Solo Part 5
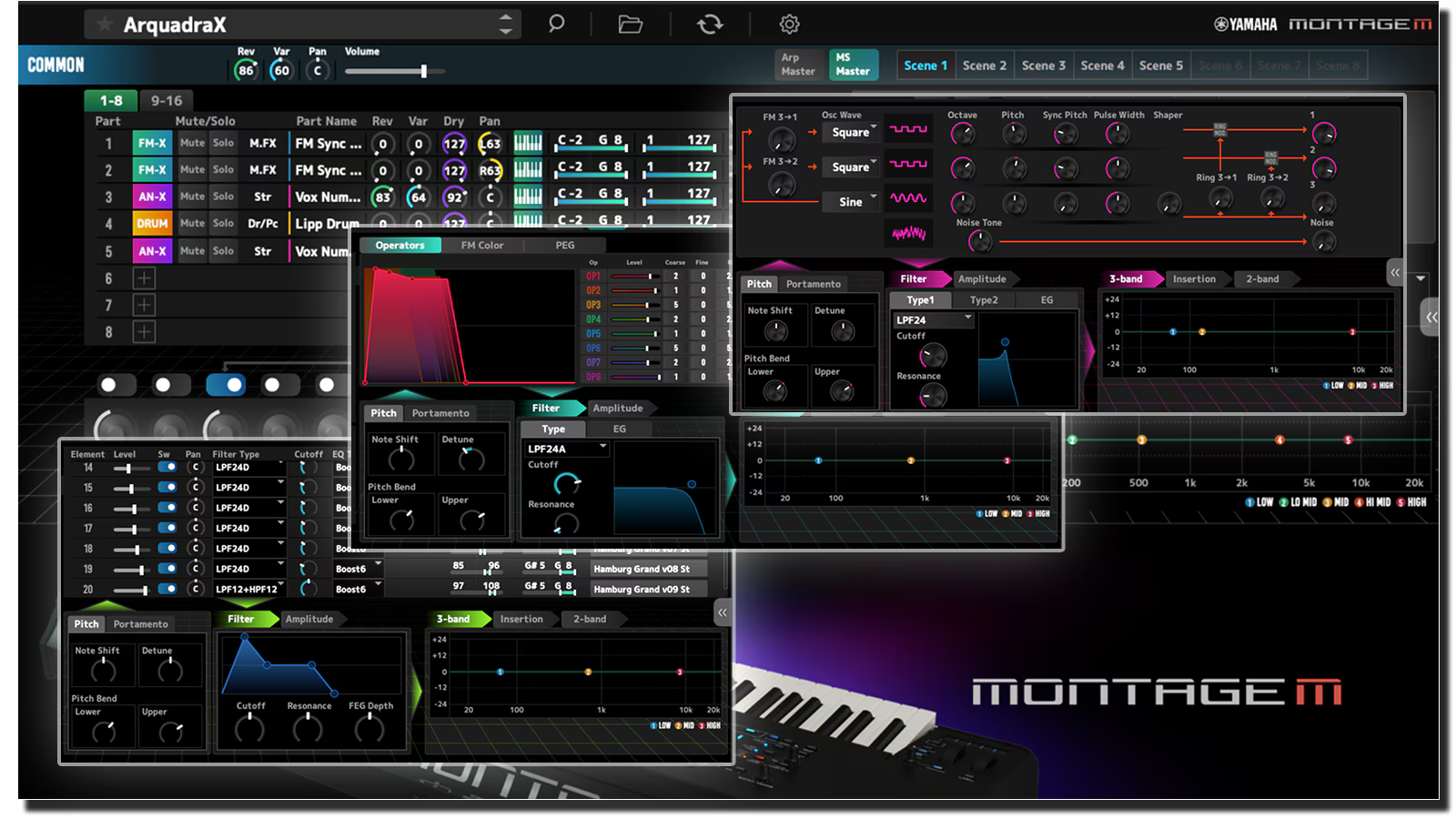The height and width of the screenshot is (819, 1456). (223, 250)
